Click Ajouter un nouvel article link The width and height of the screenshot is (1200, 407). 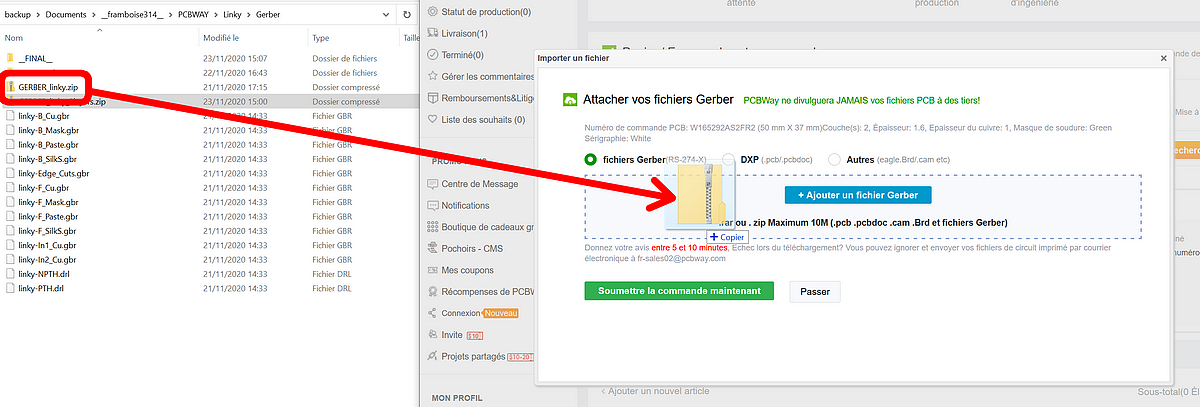657,391
